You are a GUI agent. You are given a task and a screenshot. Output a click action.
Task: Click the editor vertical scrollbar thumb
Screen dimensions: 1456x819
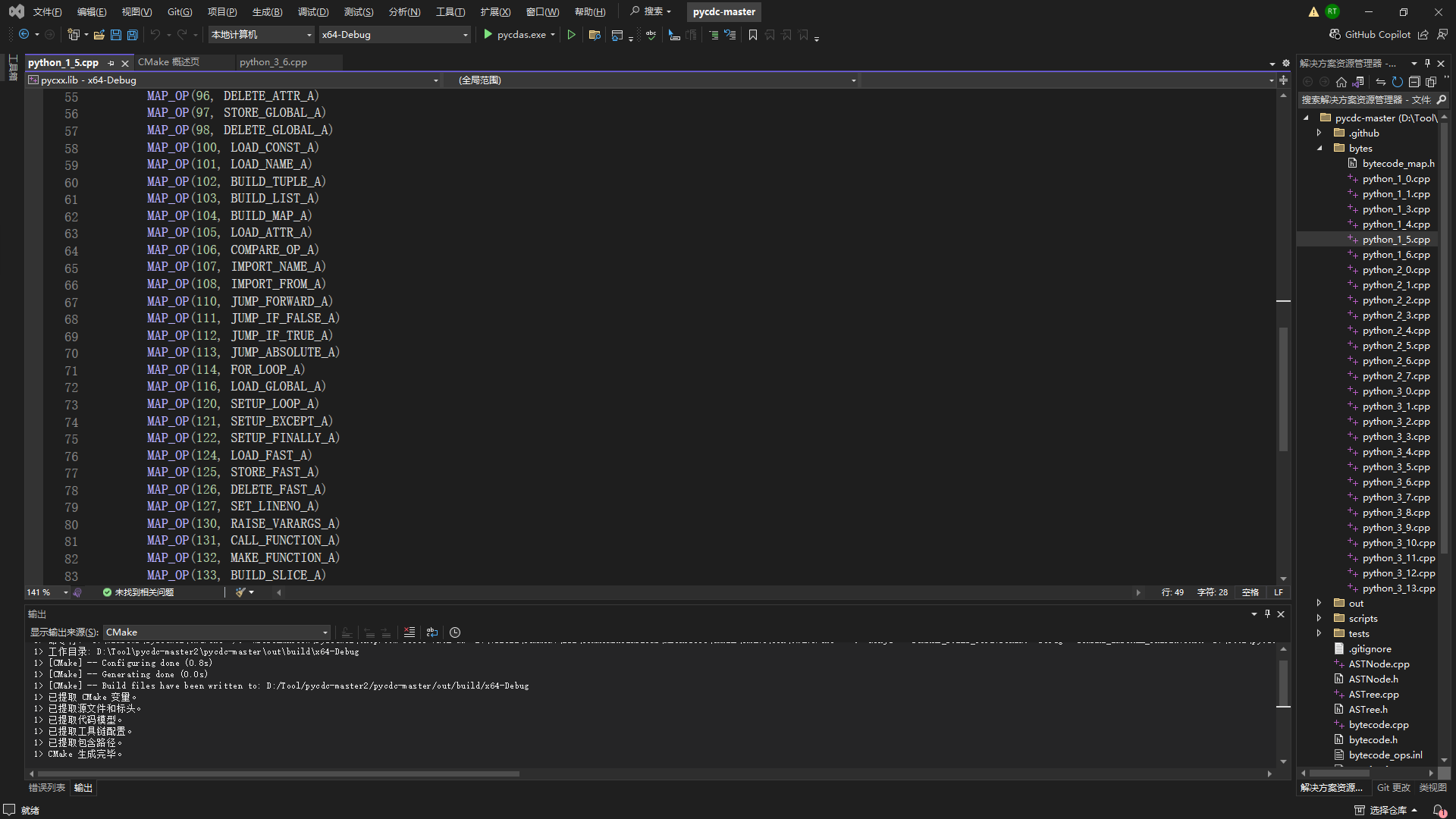tap(1283, 388)
